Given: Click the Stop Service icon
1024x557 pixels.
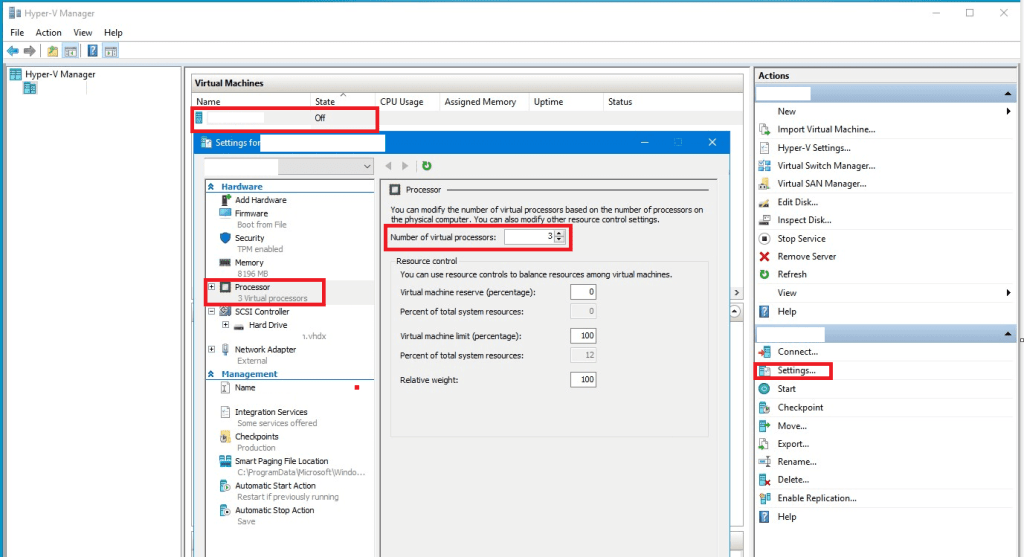Looking at the screenshot, I should pos(764,239).
